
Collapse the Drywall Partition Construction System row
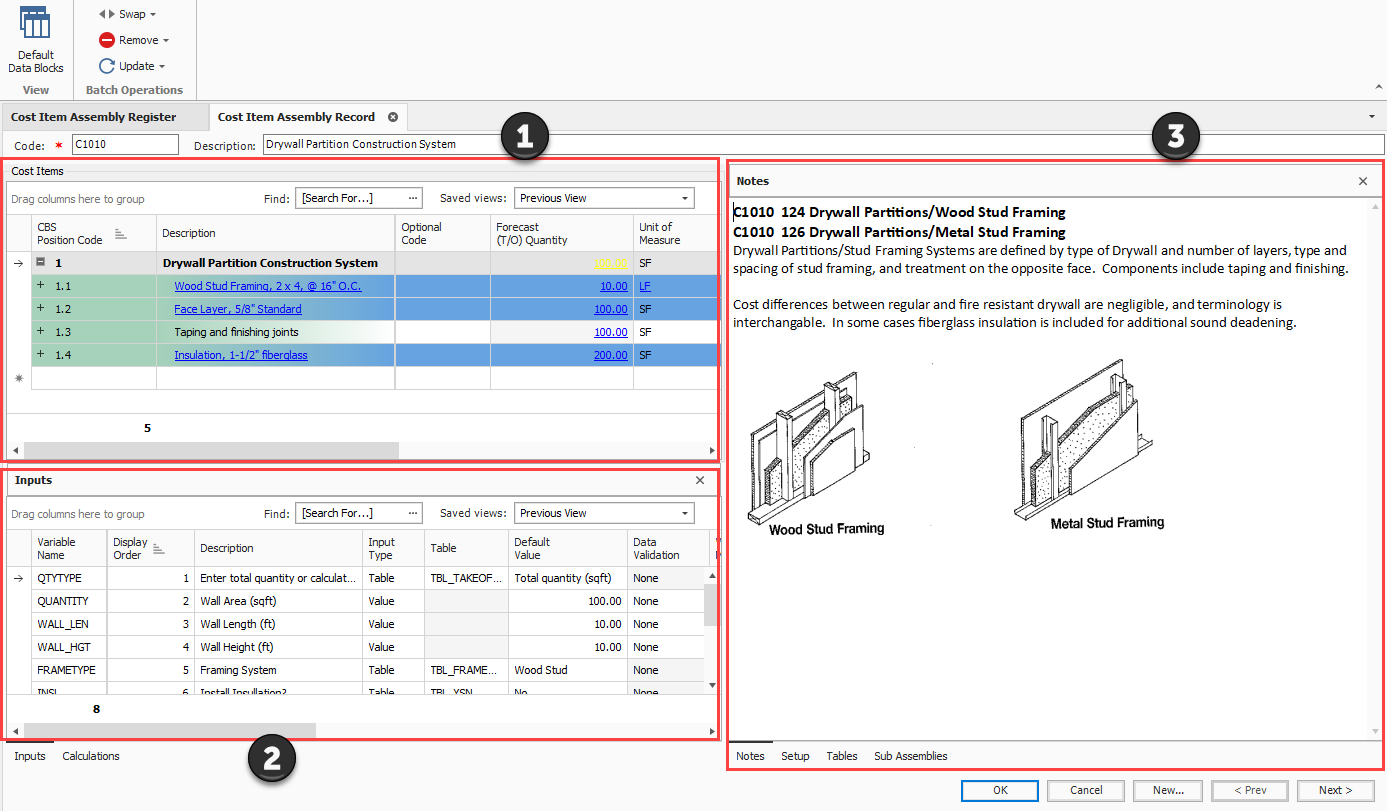pos(40,262)
